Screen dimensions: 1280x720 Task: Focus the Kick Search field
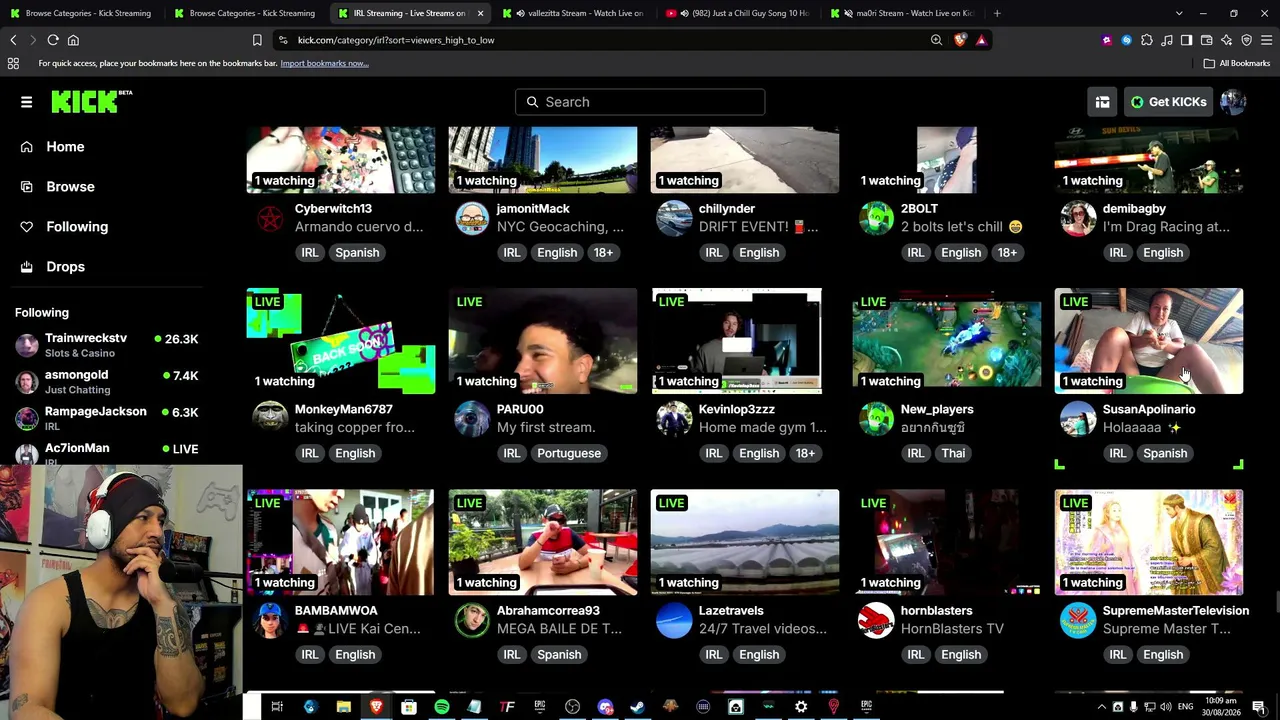click(640, 102)
